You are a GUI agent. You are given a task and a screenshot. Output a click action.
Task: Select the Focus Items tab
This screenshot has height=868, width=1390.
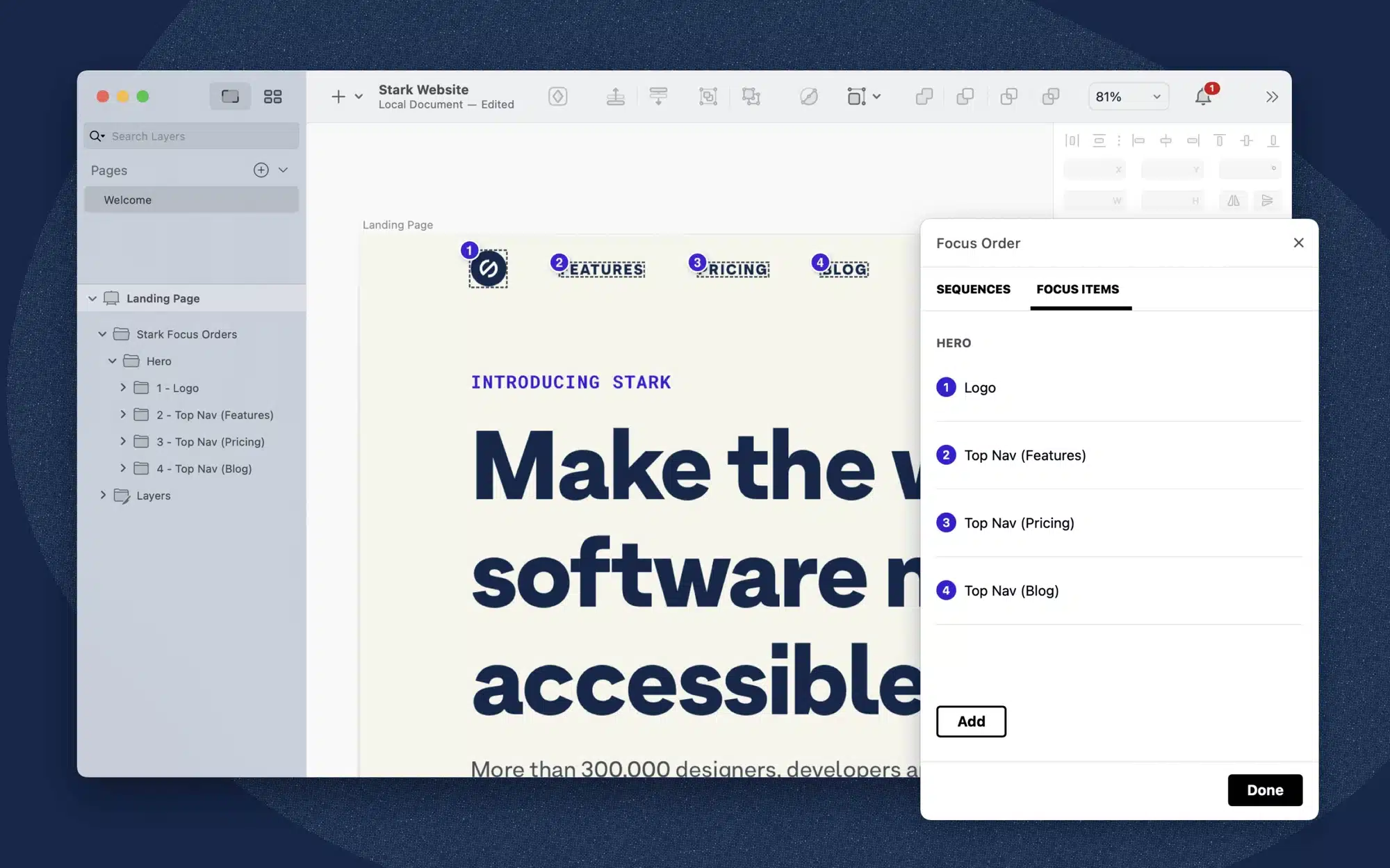click(1077, 289)
